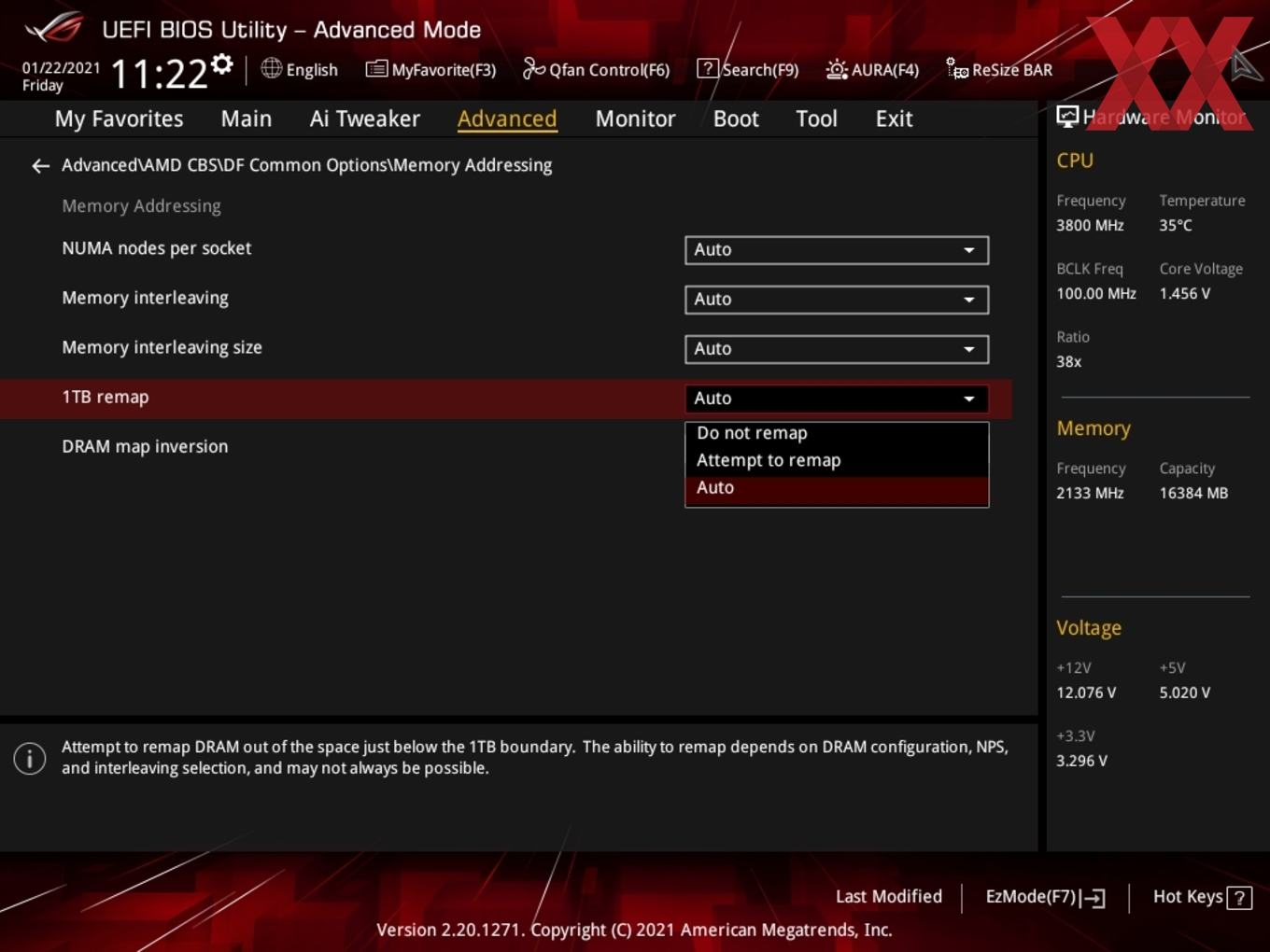1270x952 pixels.
Task: Open the Tool tab
Action: [816, 119]
